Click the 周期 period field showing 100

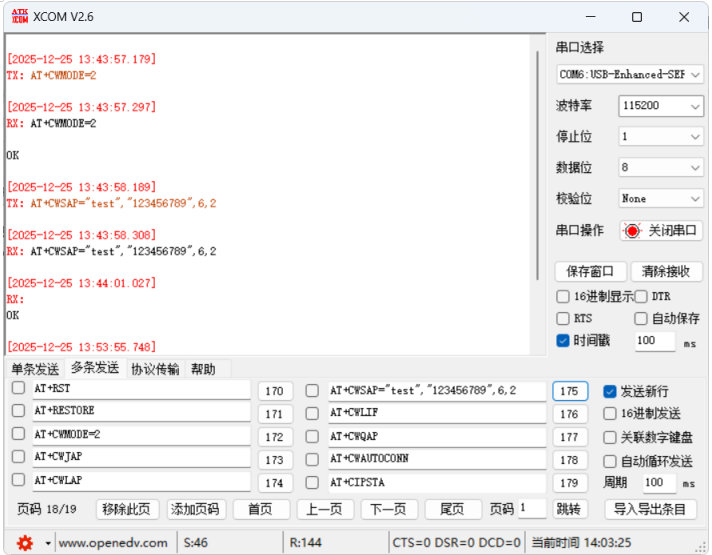tap(659, 483)
